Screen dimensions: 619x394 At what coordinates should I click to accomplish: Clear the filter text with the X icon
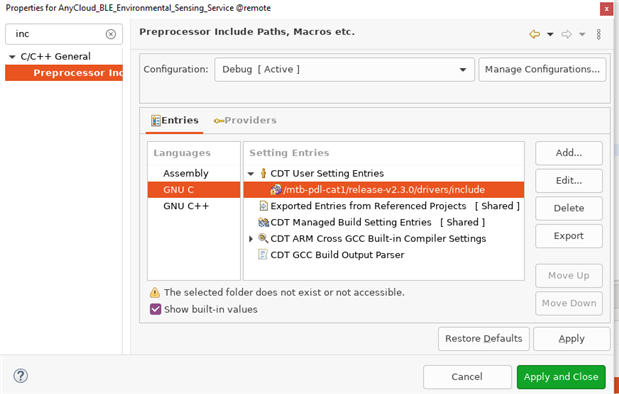(111, 34)
